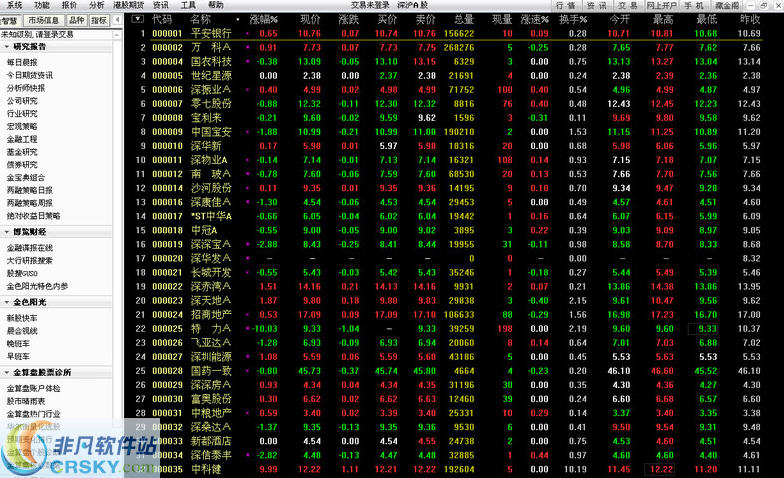Open 每日晨报 in the sidebar
This screenshot has width=784, height=478.
[22, 62]
